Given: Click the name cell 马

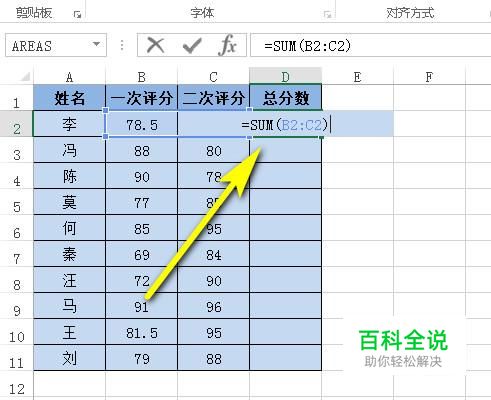Looking at the screenshot, I should (x=69, y=306).
